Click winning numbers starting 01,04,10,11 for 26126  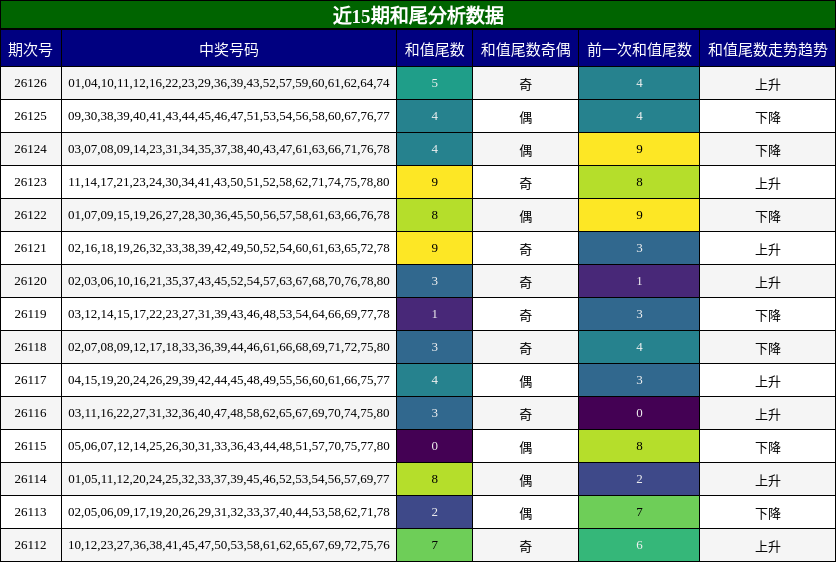[x=229, y=83]
